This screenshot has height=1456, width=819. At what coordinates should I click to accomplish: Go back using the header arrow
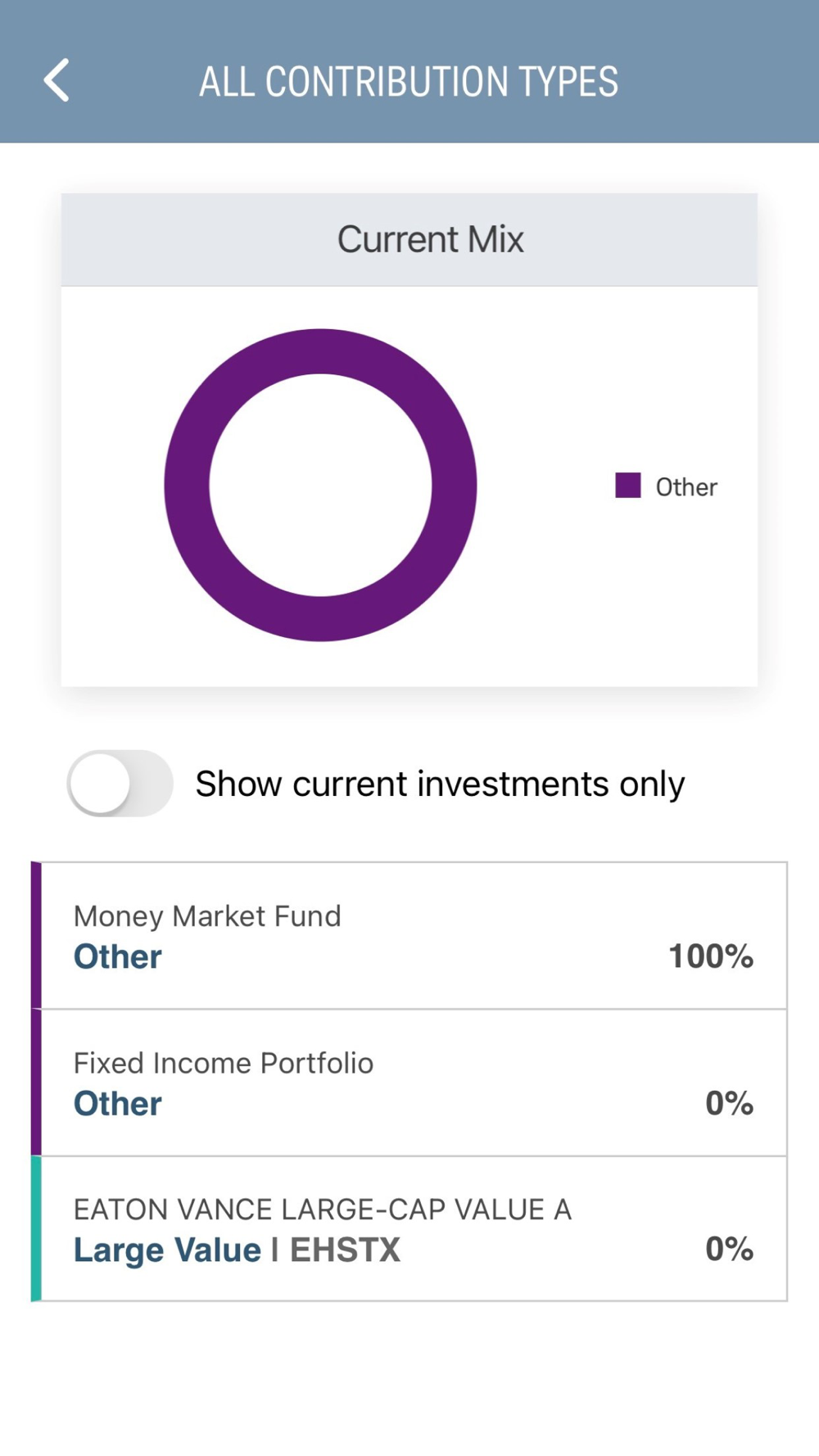(57, 80)
